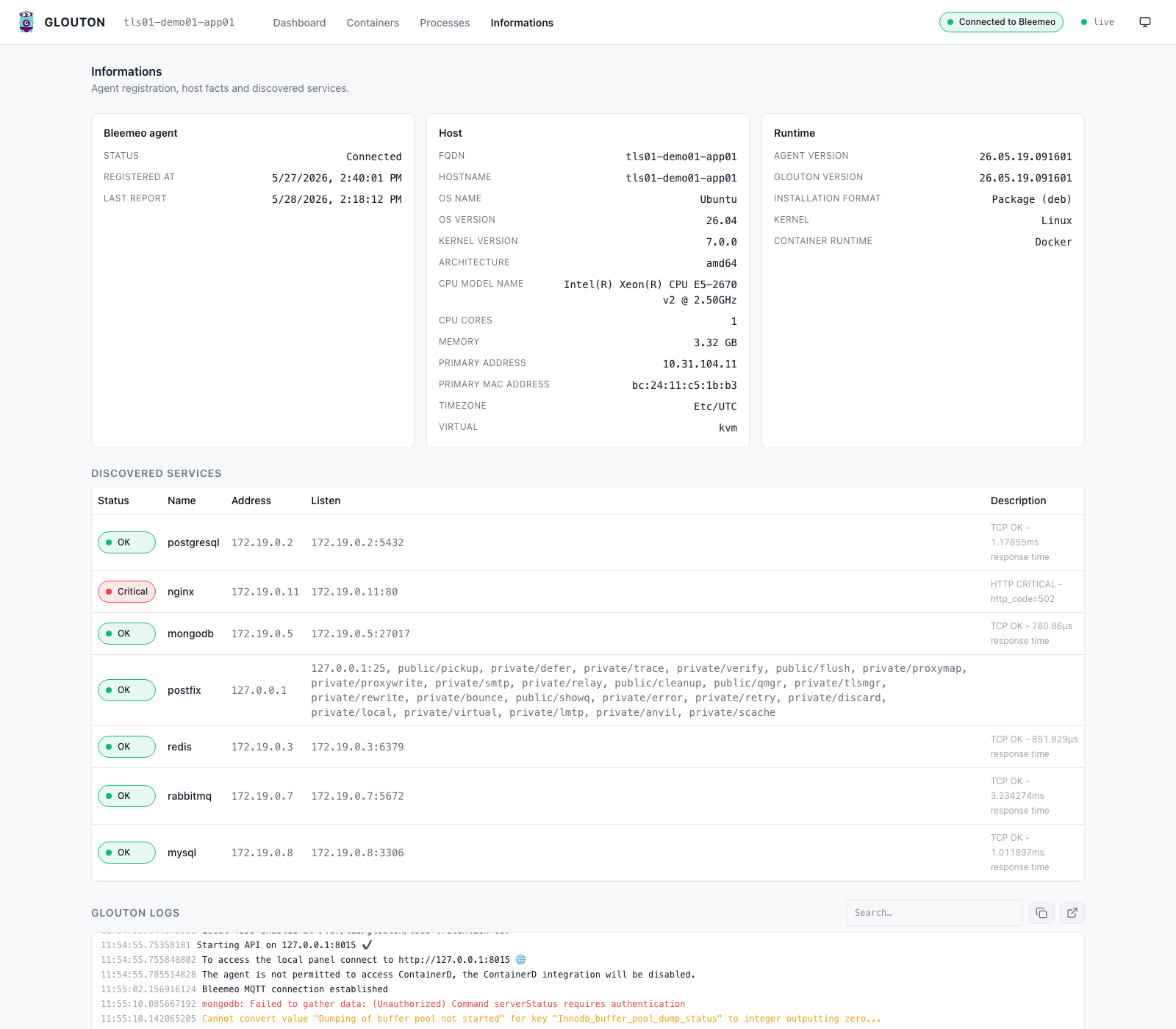Image resolution: width=1176 pixels, height=1029 pixels.
Task: Click listen address 172.19.0.7:5672
Action: [x=357, y=796]
